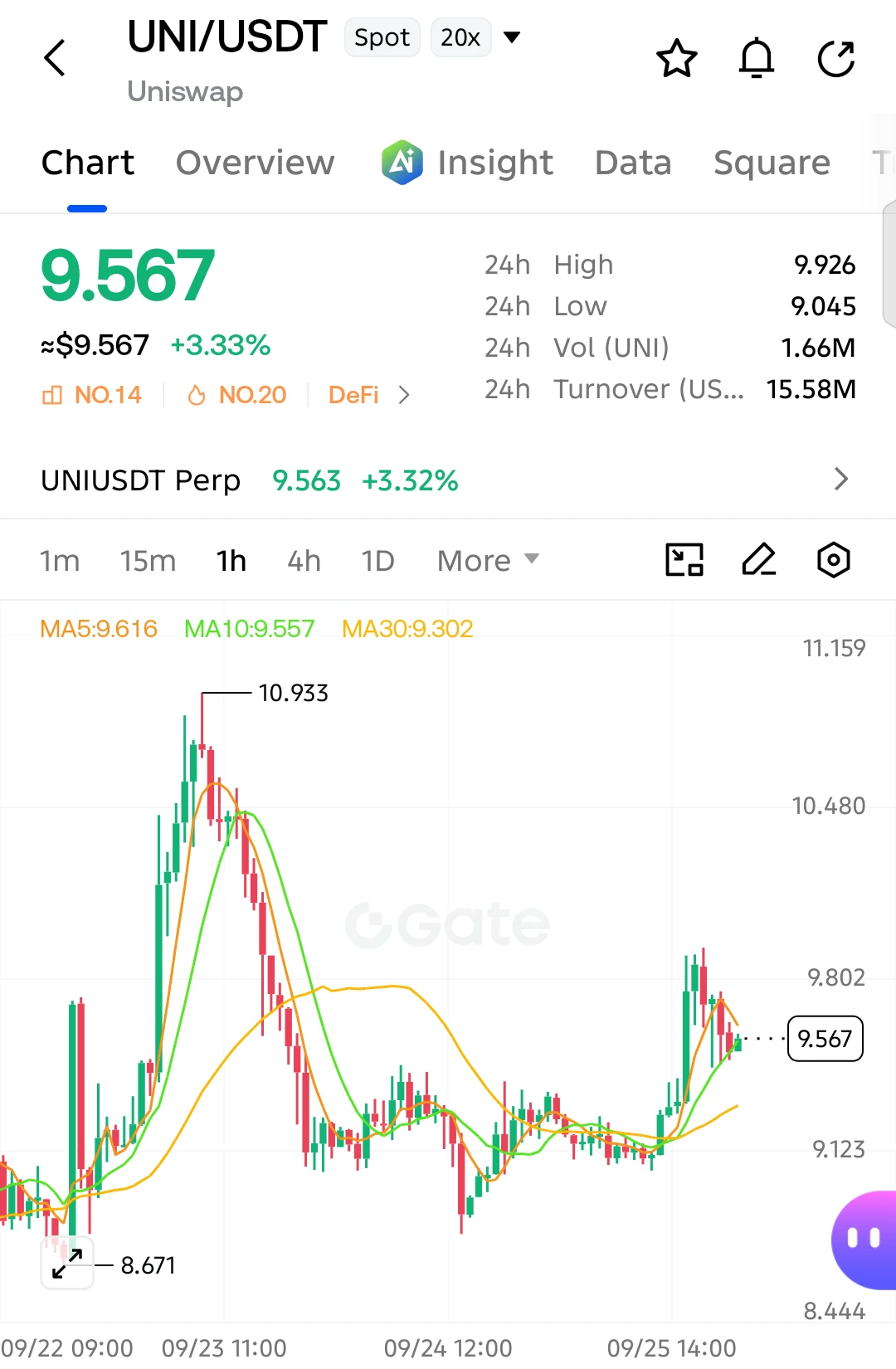The height and width of the screenshot is (1369, 896).
Task: Tap the 09/23 11:00 time axis label
Action: [x=224, y=1347]
